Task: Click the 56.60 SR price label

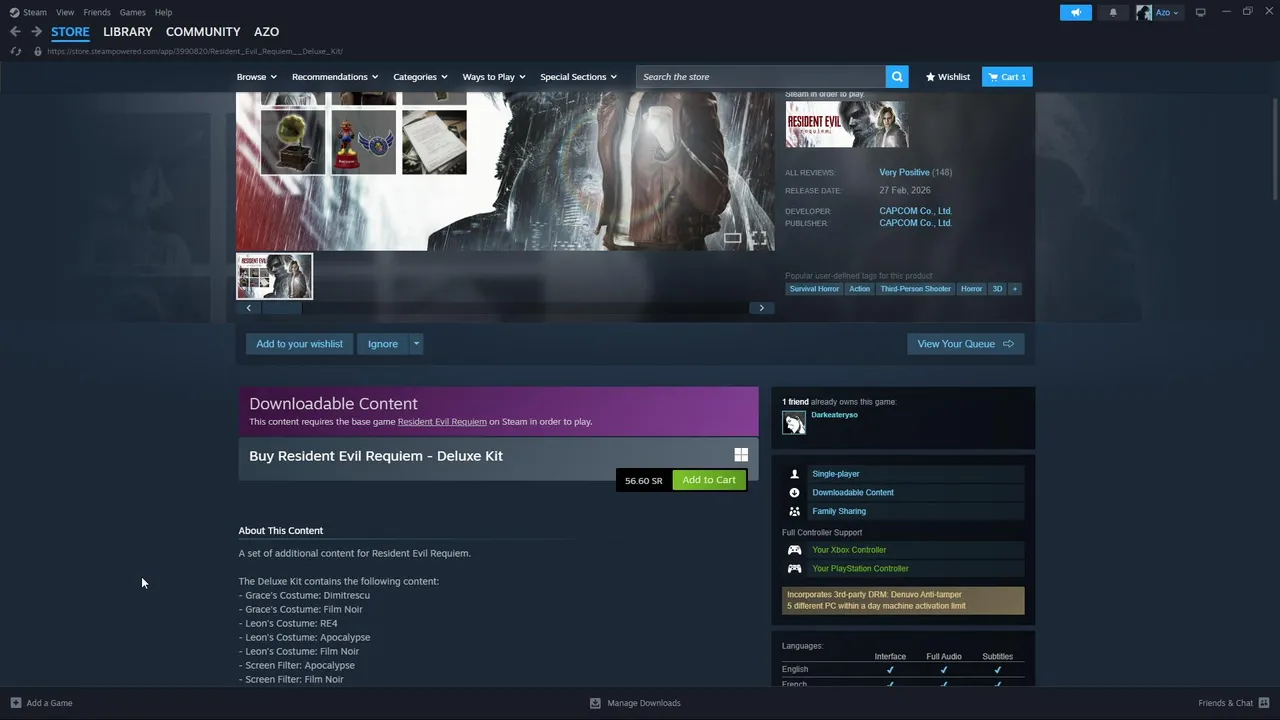Action: (644, 481)
